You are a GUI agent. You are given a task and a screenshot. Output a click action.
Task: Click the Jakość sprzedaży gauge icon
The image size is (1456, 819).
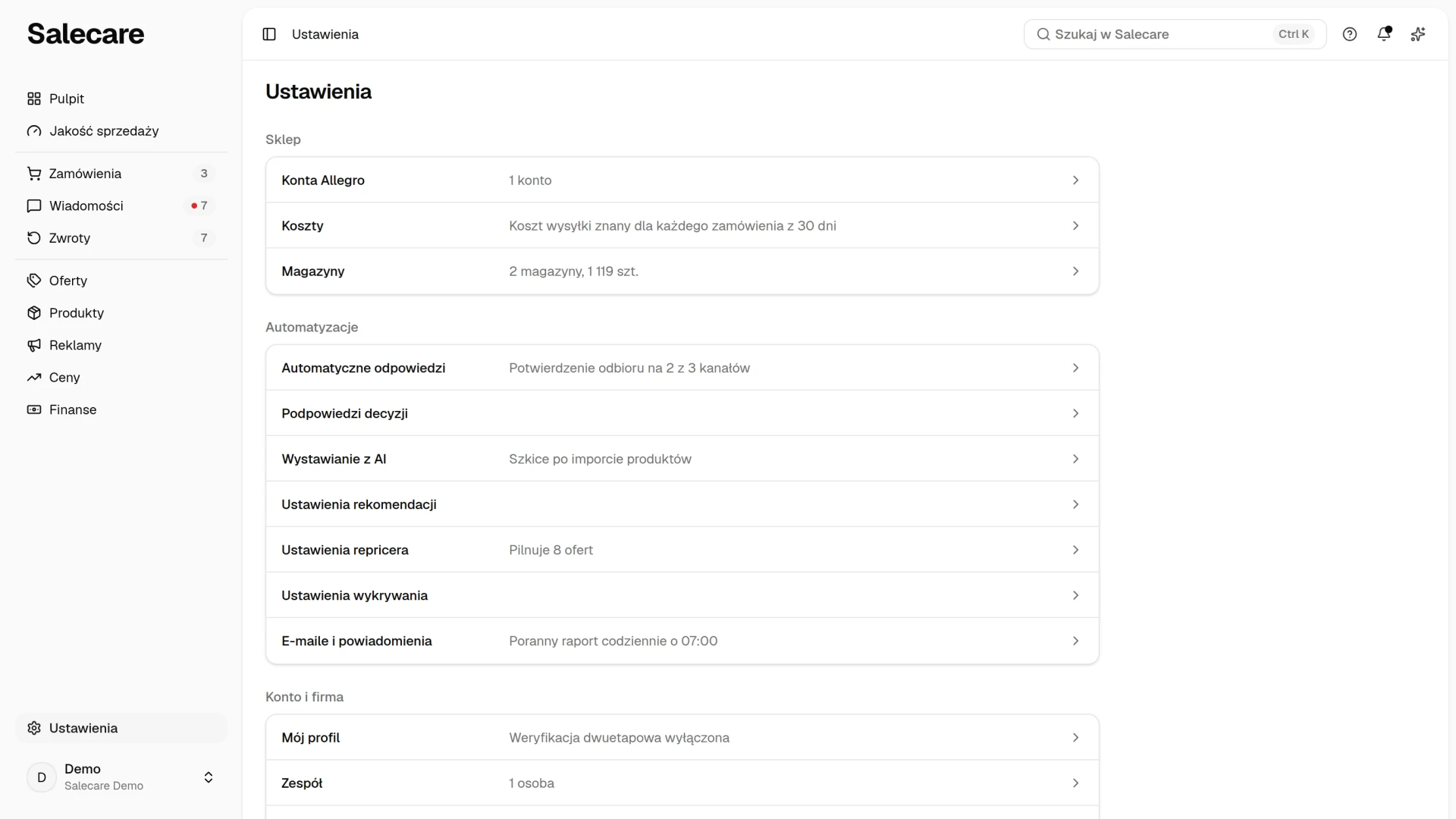34,131
